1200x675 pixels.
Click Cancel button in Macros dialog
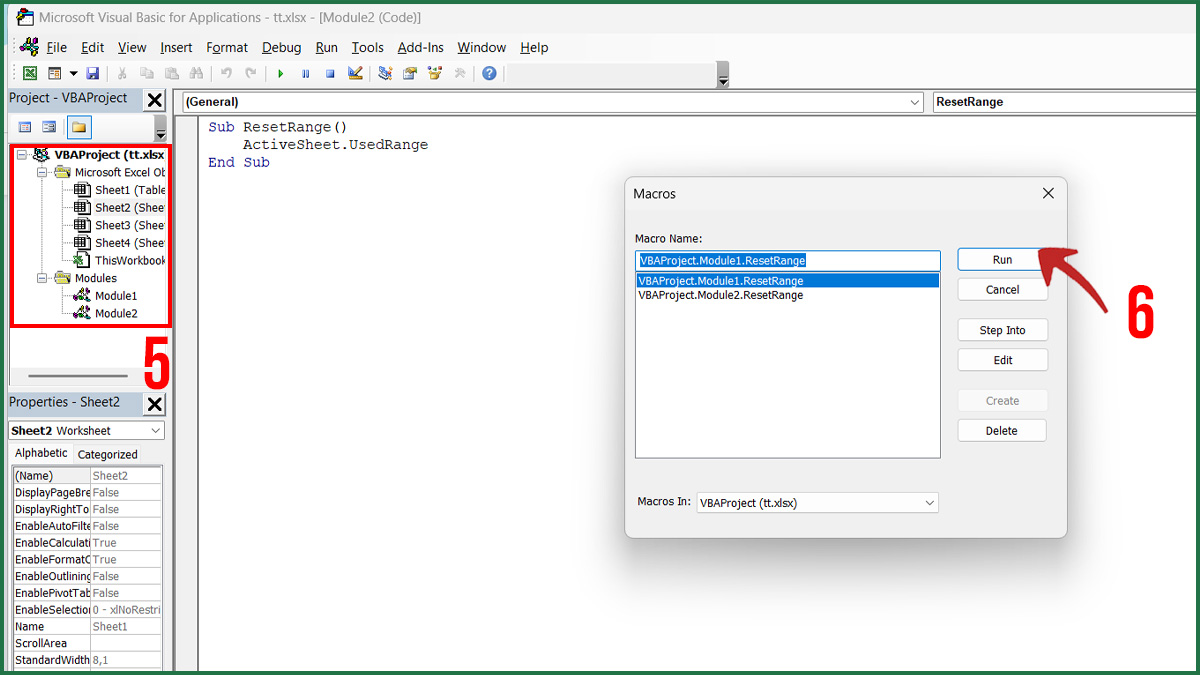(x=1002, y=289)
